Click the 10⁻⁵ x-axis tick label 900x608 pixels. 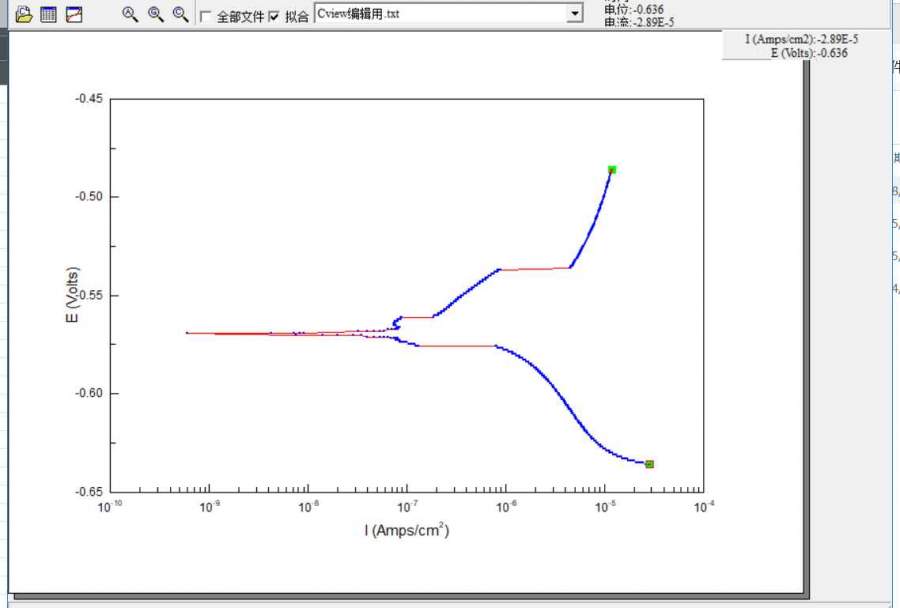[605, 507]
